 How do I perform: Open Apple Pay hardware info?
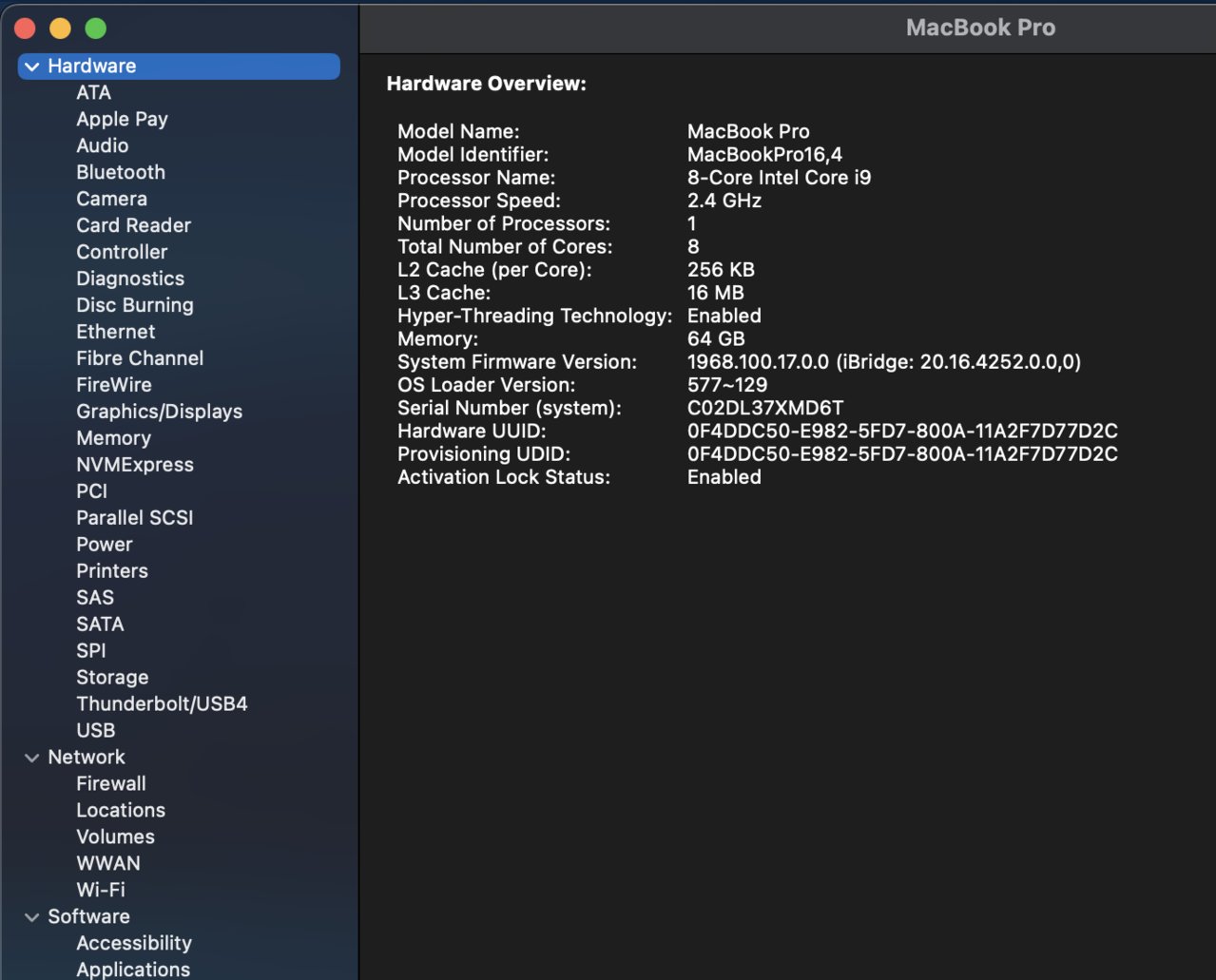[123, 120]
